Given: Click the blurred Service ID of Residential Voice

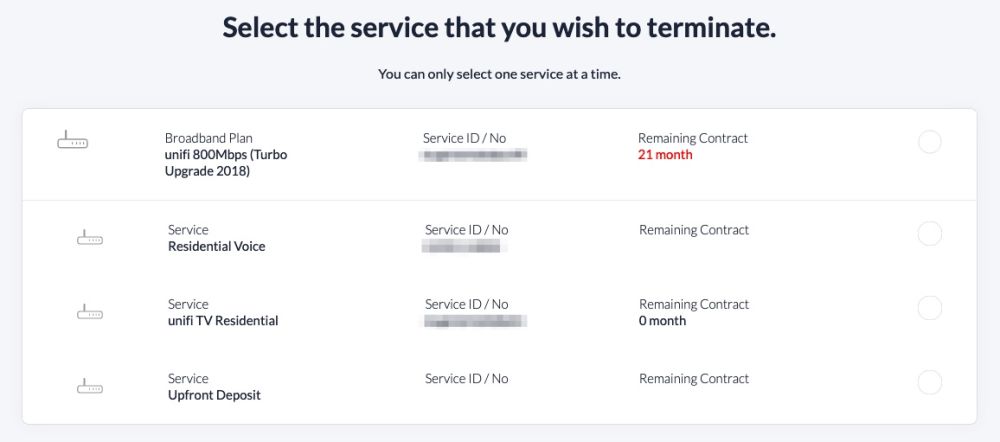Looking at the screenshot, I should pos(461,246).
